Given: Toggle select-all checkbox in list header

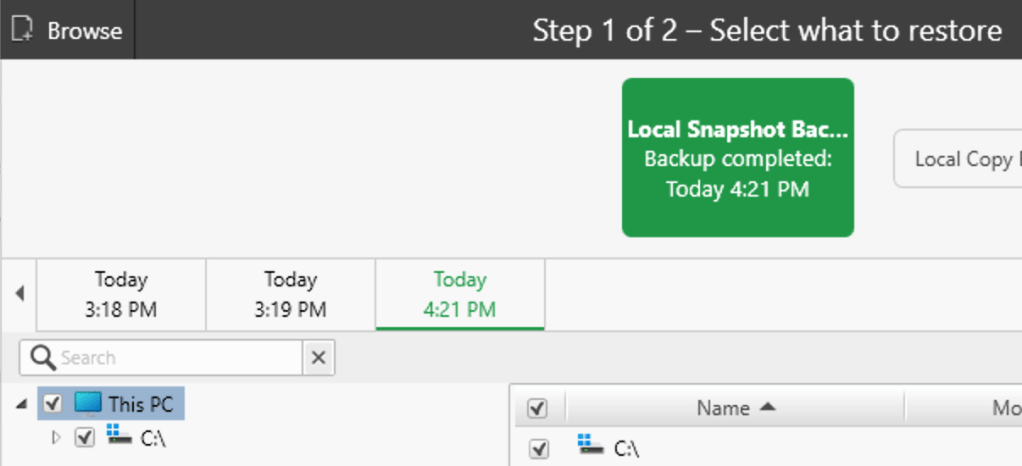Looking at the screenshot, I should tap(537, 408).
